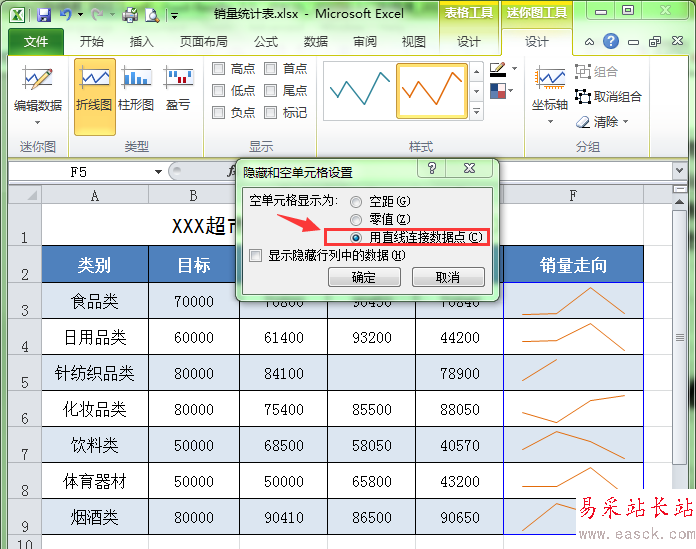Expand the Edit Data dropdown arrow
Image resolution: width=696 pixels, height=549 pixels.
coord(38,122)
